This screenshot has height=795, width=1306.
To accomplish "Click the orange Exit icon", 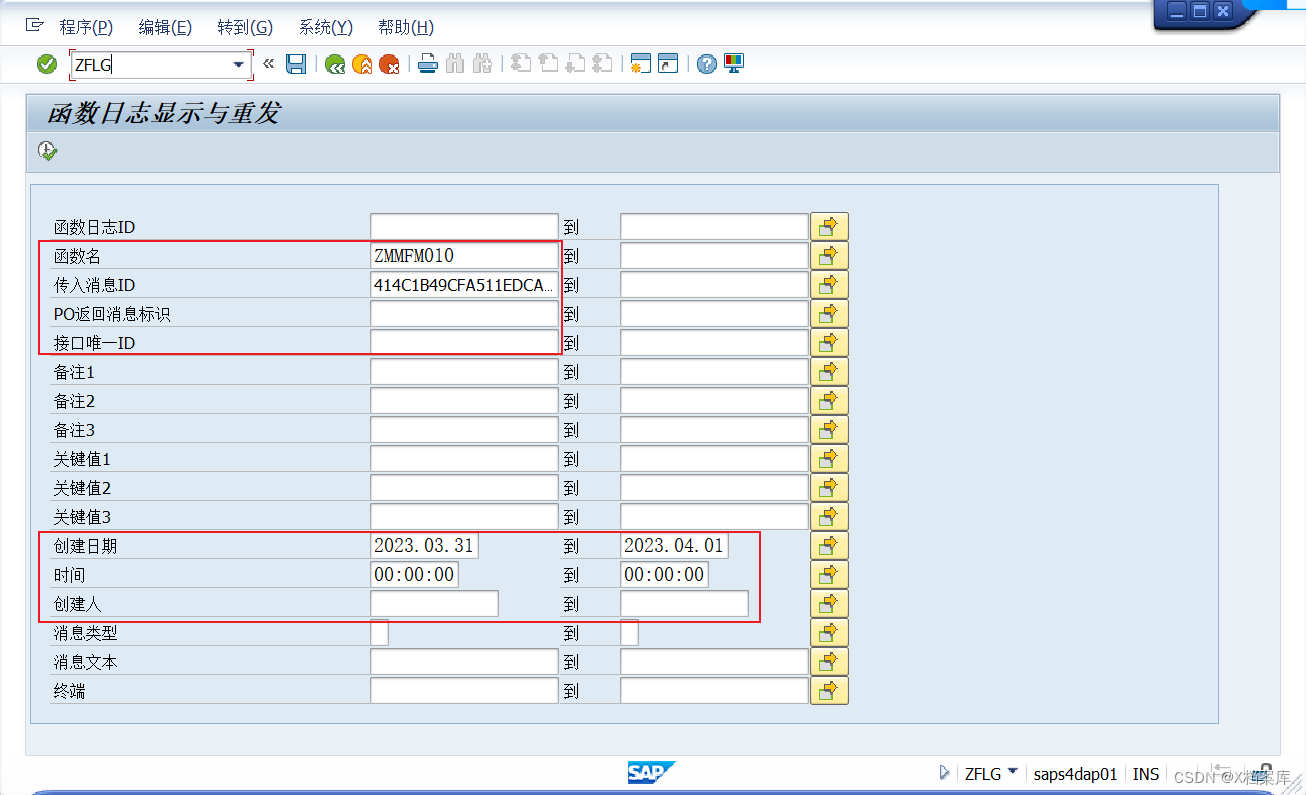I will [362, 64].
